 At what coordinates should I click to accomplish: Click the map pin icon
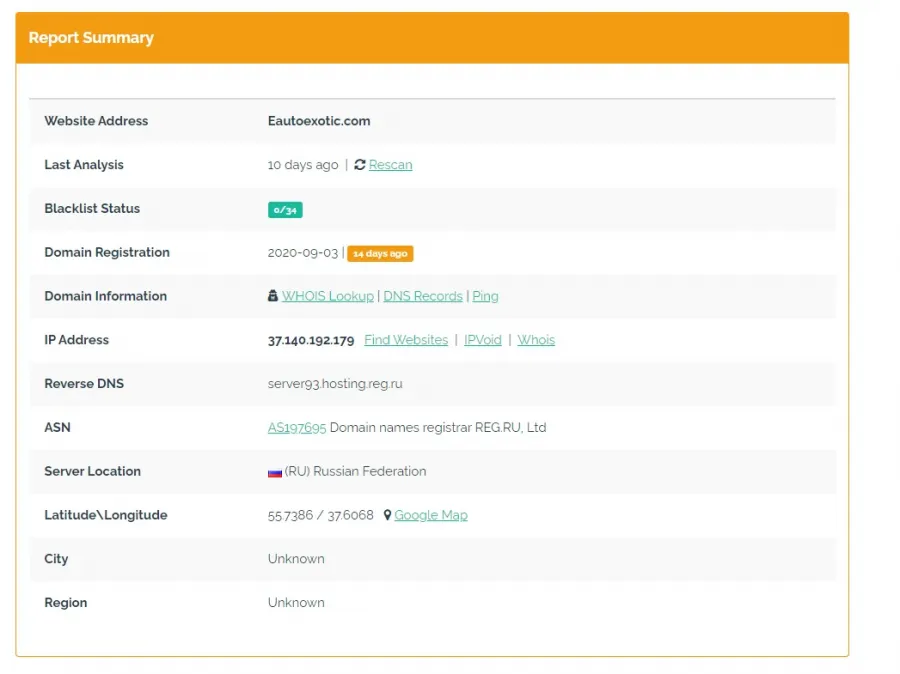(387, 515)
